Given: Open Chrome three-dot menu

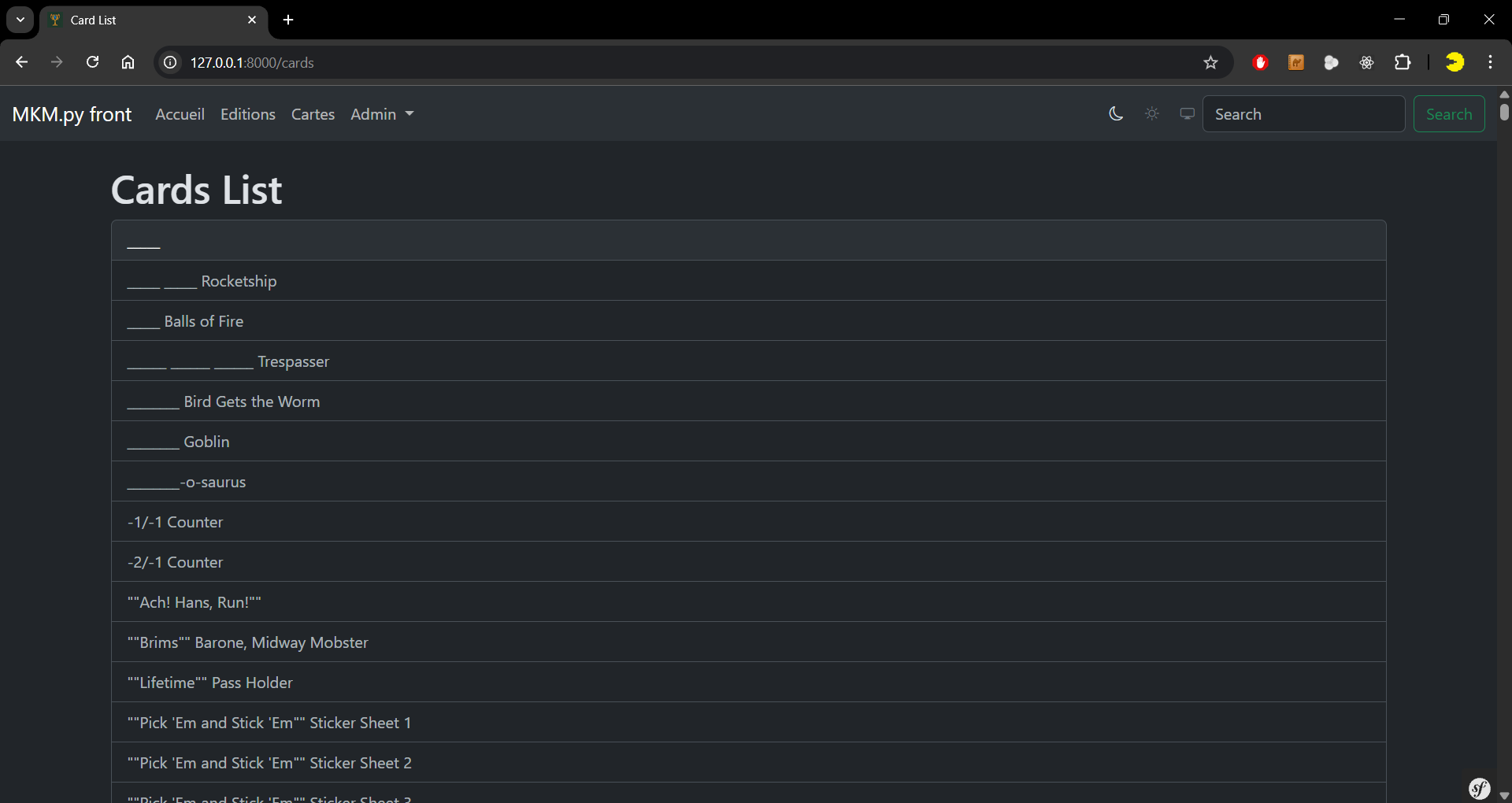Looking at the screenshot, I should tap(1491, 63).
